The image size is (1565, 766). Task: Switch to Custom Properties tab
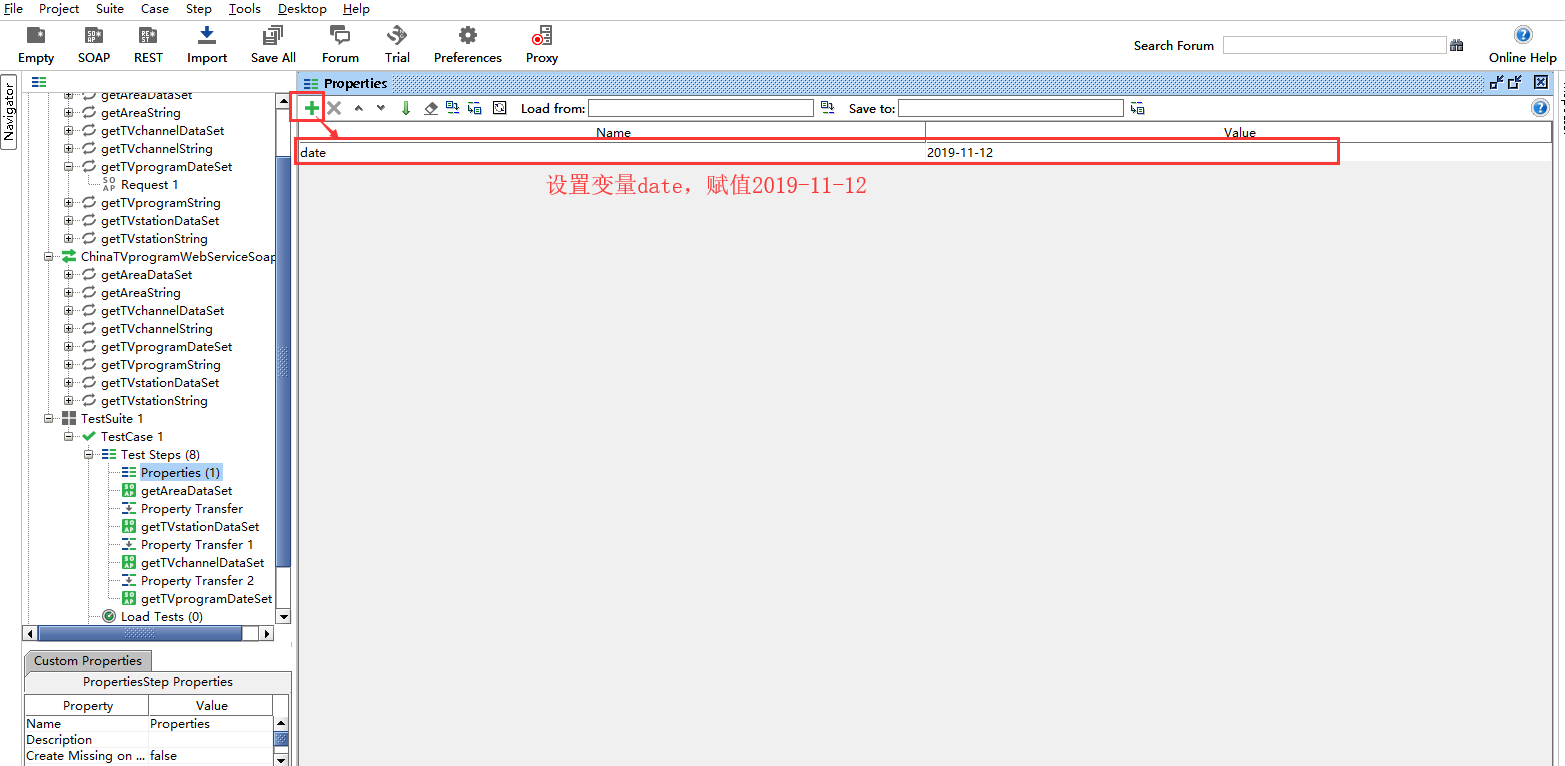tap(88, 661)
